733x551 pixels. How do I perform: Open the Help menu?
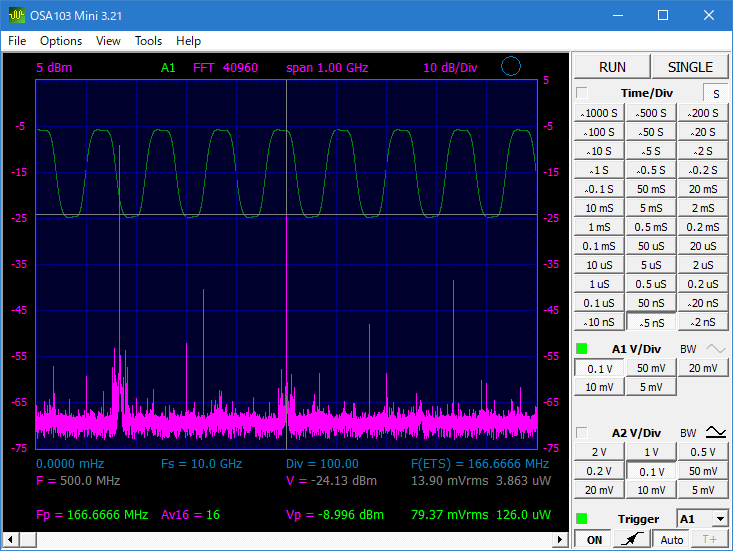(x=188, y=41)
